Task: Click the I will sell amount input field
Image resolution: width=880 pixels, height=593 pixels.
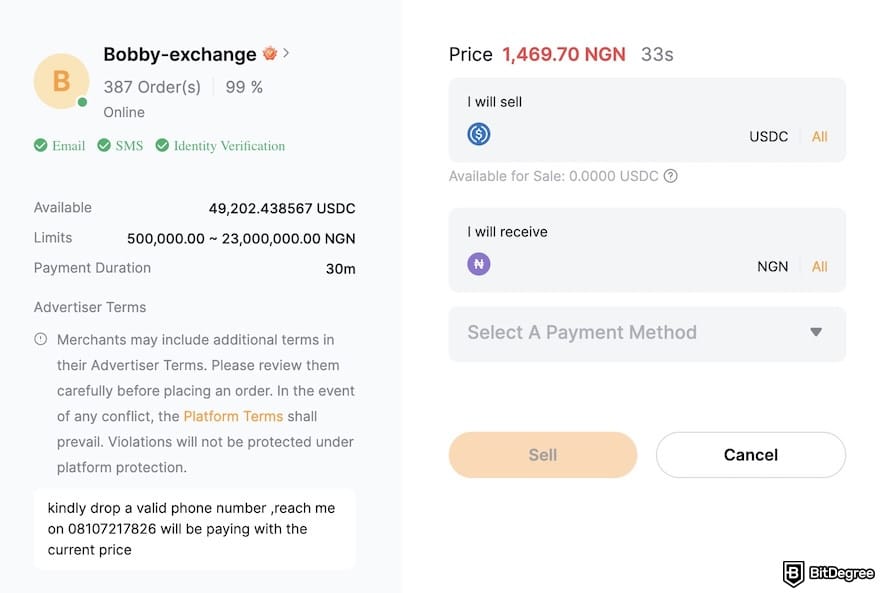Action: (620, 136)
